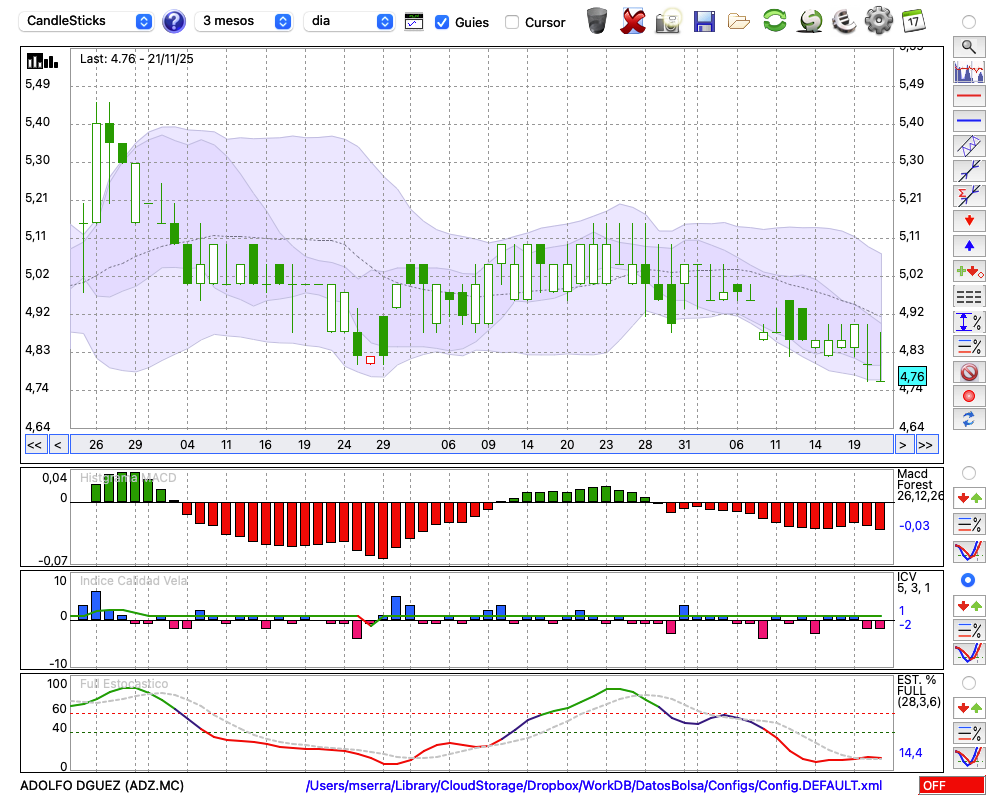The image size is (1000, 800).
Task: Enable the Cursor checkbox
Action: (x=512, y=22)
